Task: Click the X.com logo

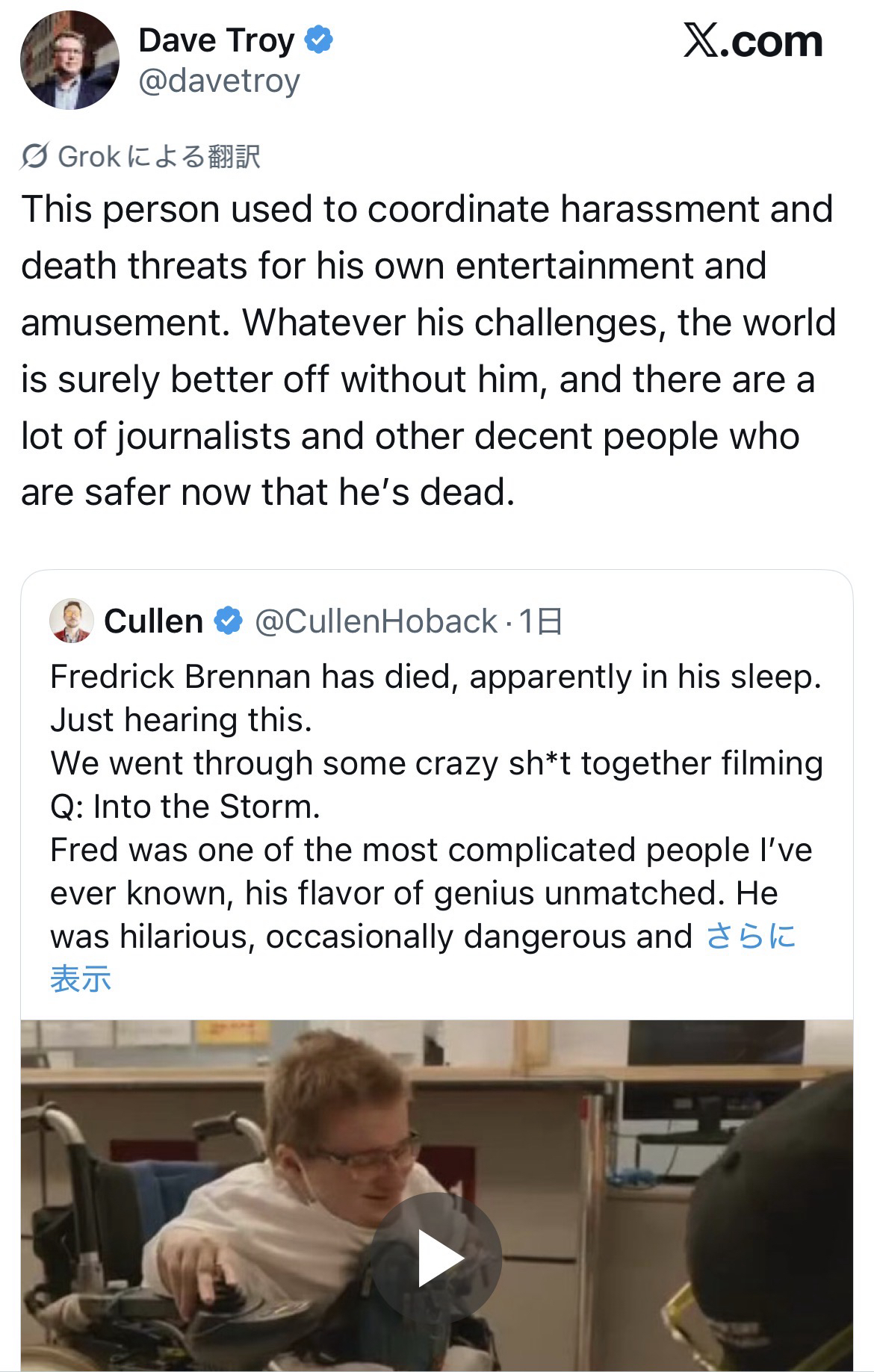Action: 752,41
